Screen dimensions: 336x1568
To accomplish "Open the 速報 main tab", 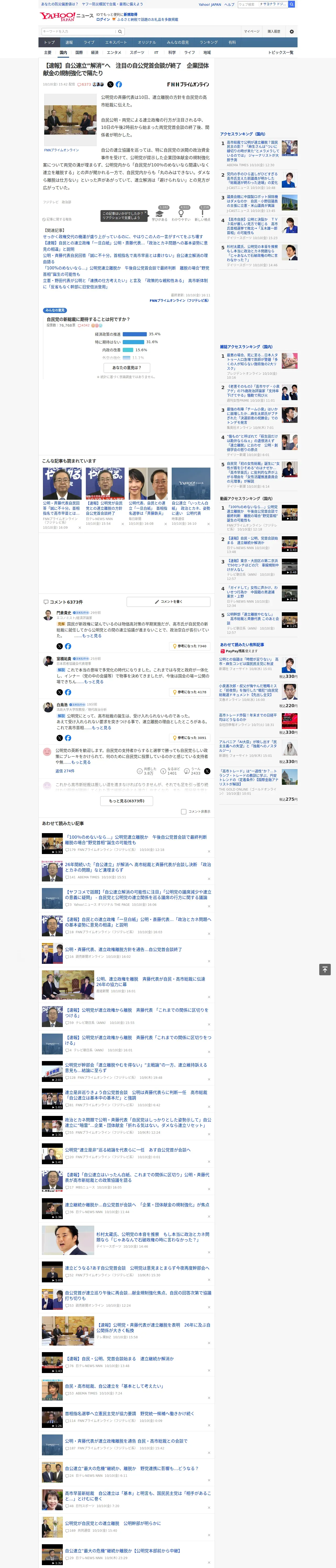I will [69, 43].
